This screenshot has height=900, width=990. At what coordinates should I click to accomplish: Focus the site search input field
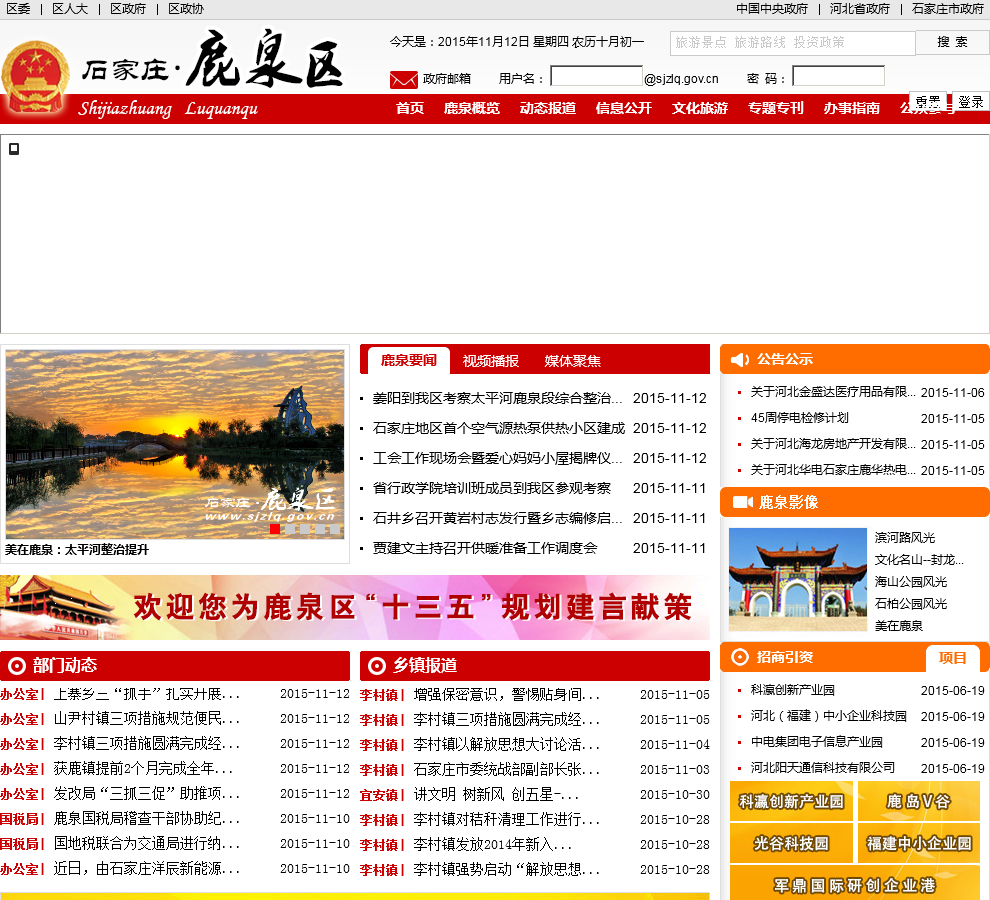[792, 43]
